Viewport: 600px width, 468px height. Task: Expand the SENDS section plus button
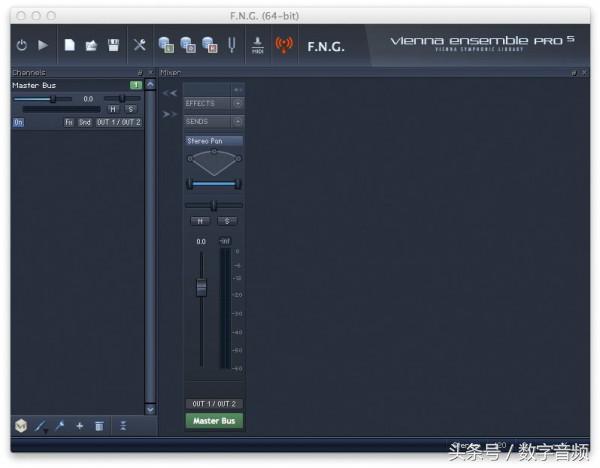[x=238, y=122]
